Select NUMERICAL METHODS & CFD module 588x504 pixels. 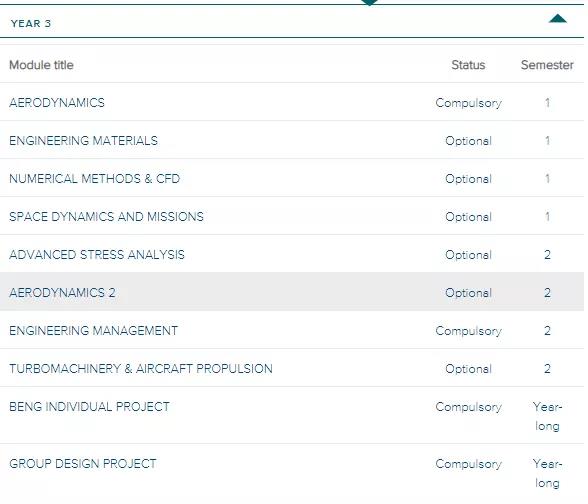point(94,178)
